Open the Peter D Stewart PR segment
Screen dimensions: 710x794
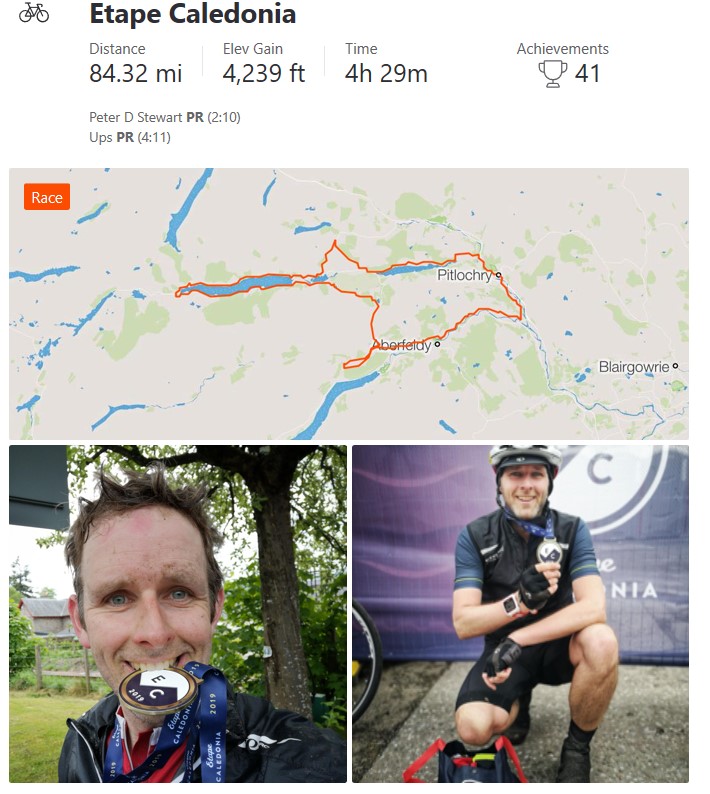click(165, 117)
